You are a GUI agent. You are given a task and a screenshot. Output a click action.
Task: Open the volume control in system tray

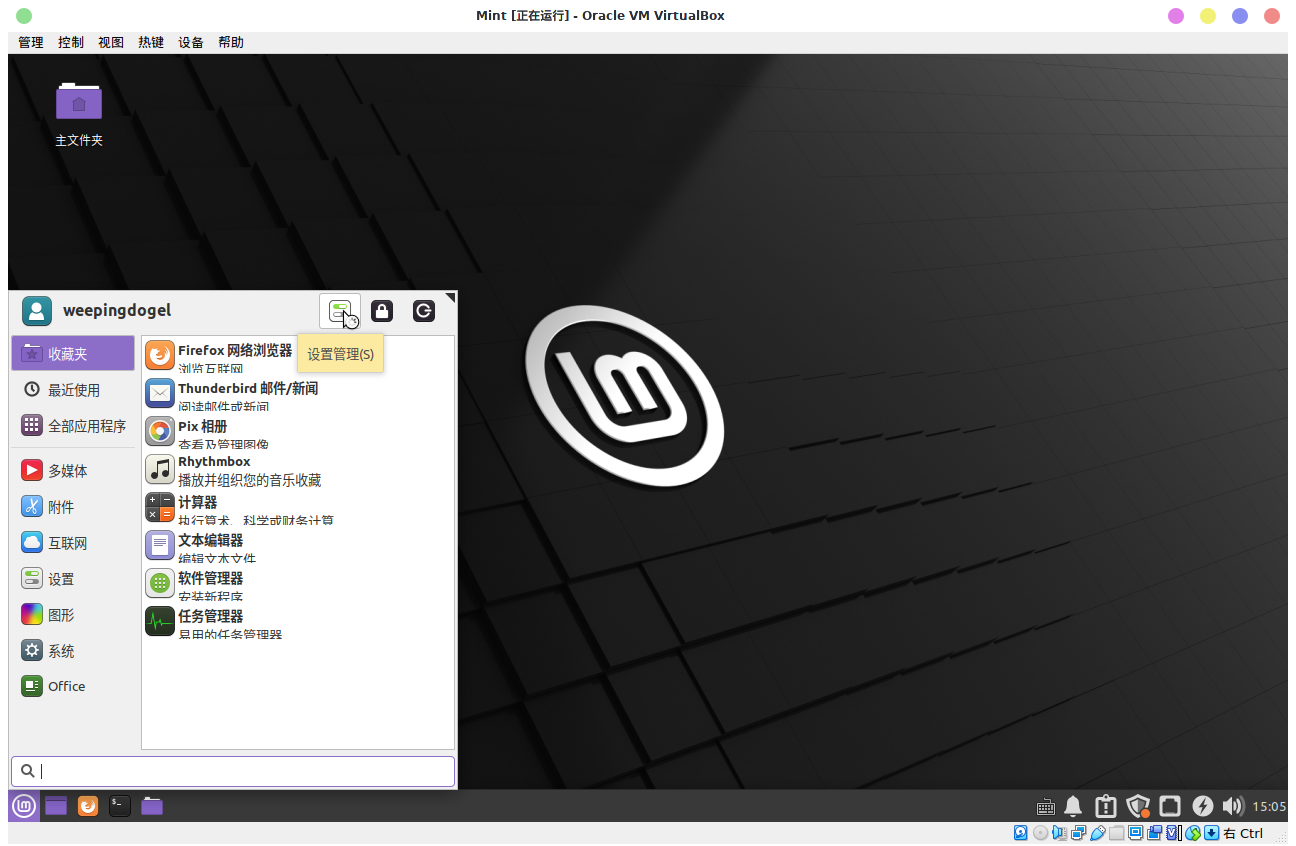click(x=1233, y=806)
